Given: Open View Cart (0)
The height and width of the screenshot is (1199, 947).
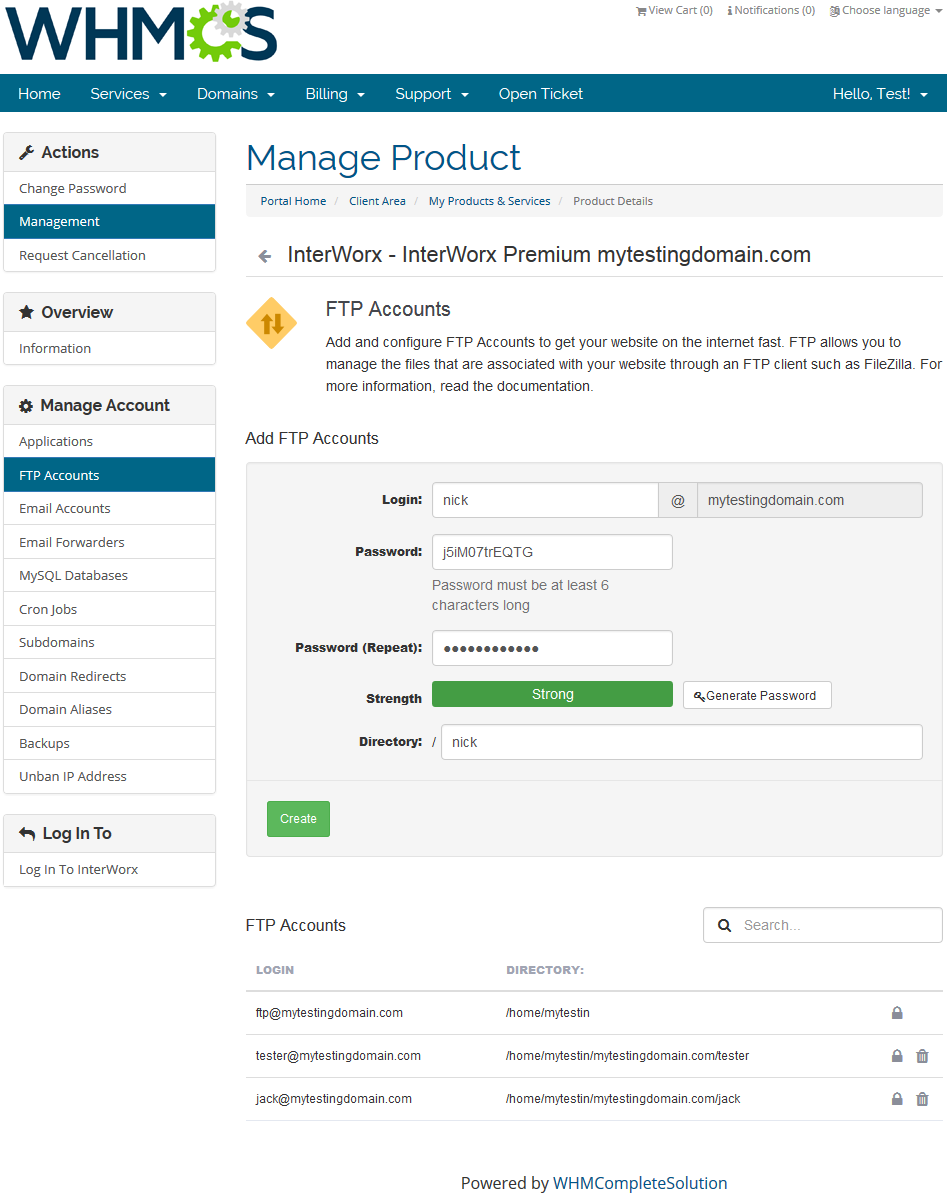Looking at the screenshot, I should [674, 11].
